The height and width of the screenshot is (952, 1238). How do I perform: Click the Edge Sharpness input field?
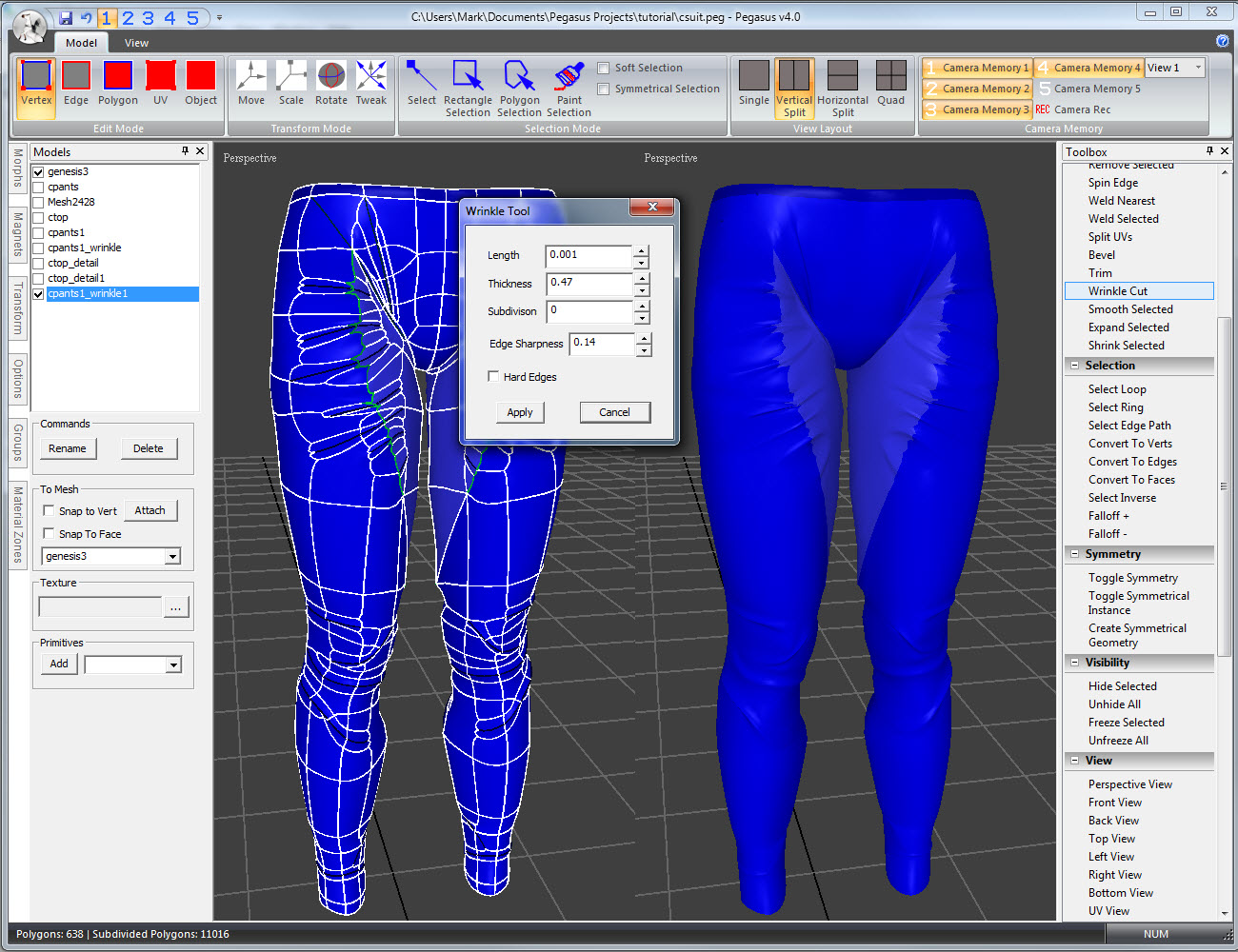point(602,344)
